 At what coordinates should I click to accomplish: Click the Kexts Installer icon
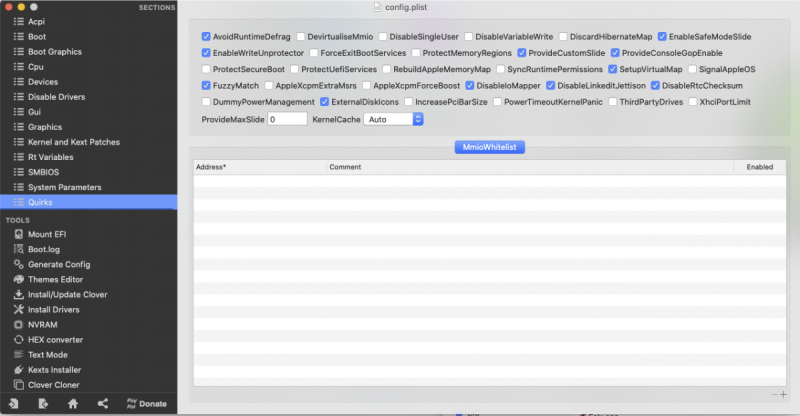click(19, 370)
